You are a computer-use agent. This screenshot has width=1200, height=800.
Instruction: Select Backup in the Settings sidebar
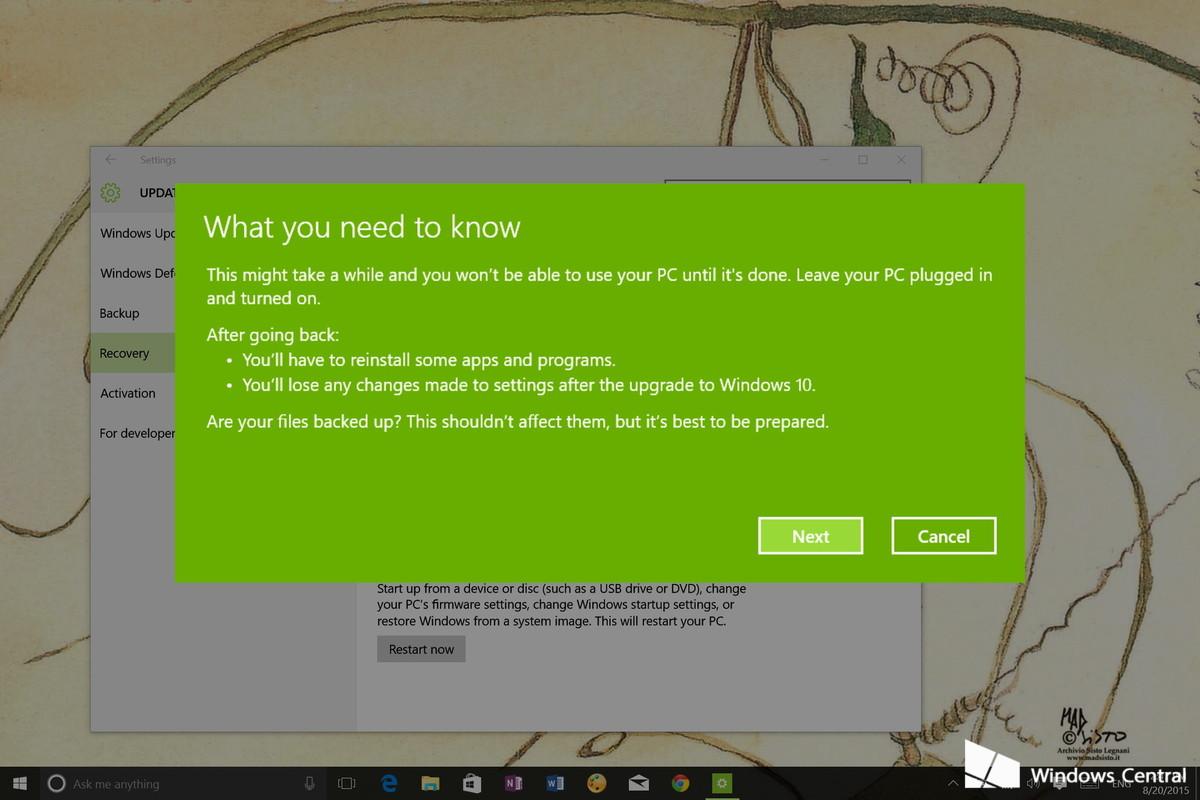pos(132,313)
